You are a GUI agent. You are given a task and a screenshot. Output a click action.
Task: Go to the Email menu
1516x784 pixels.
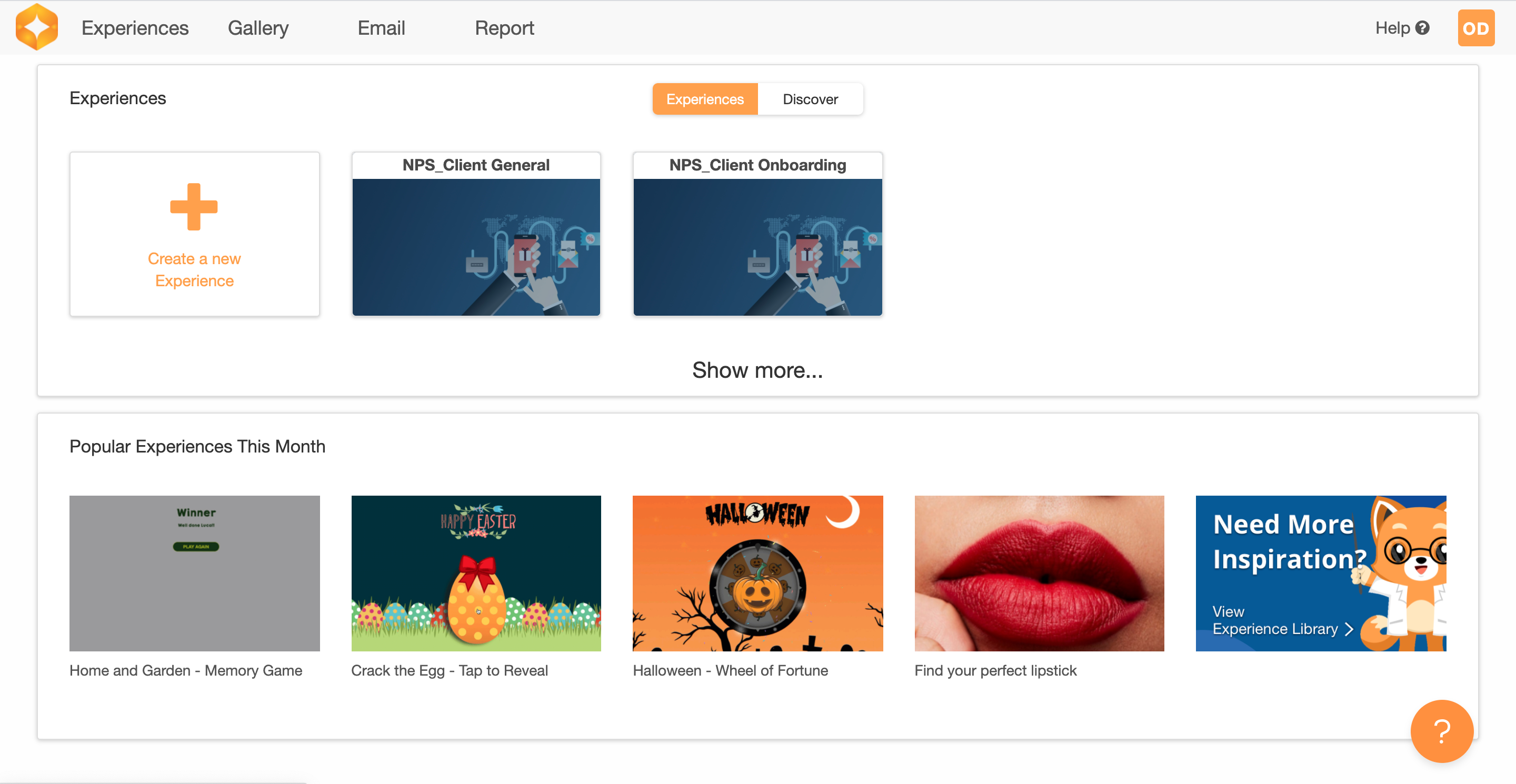[381, 28]
